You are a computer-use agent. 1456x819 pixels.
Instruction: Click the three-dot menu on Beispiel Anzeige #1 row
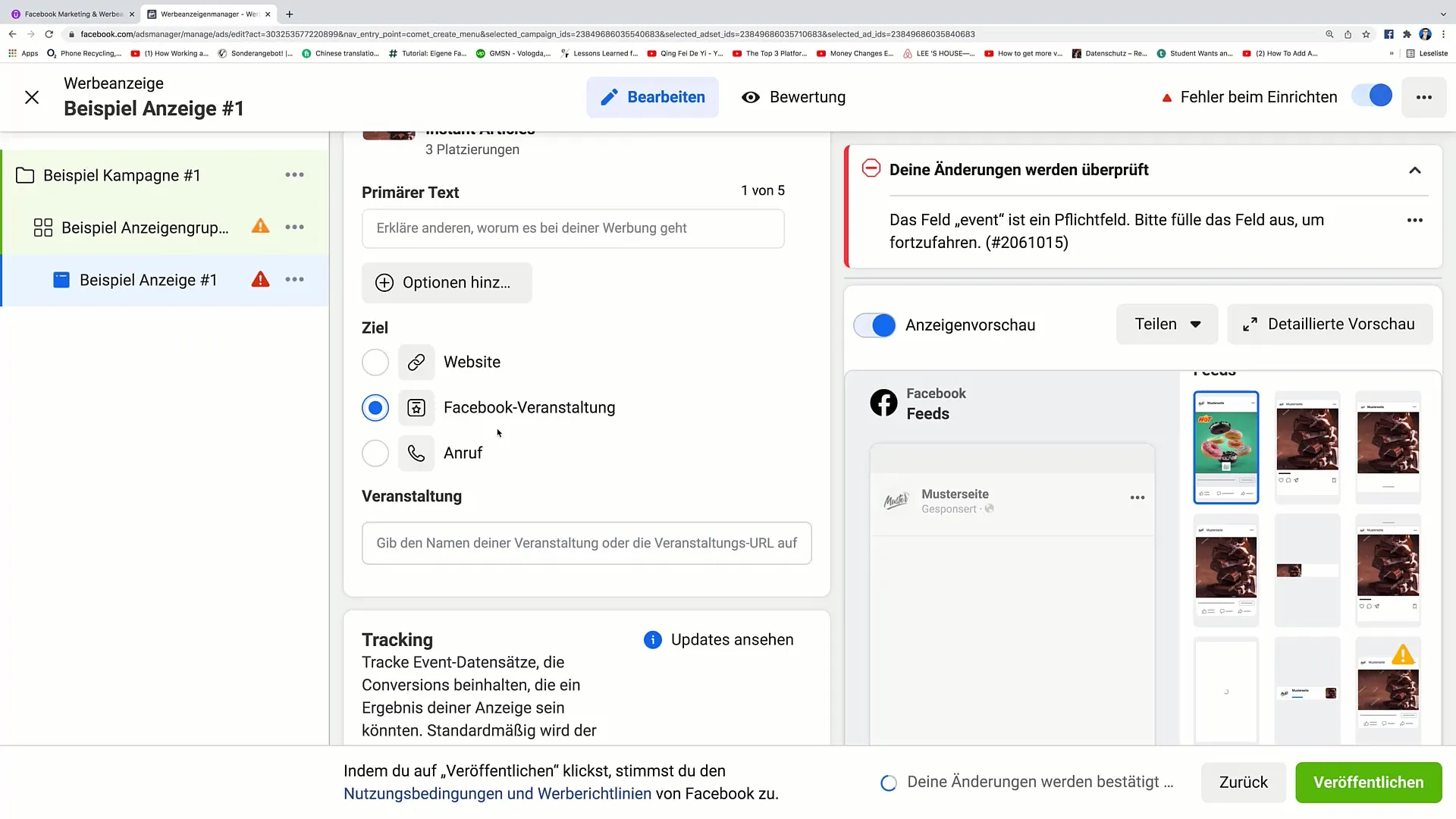pyautogui.click(x=295, y=279)
